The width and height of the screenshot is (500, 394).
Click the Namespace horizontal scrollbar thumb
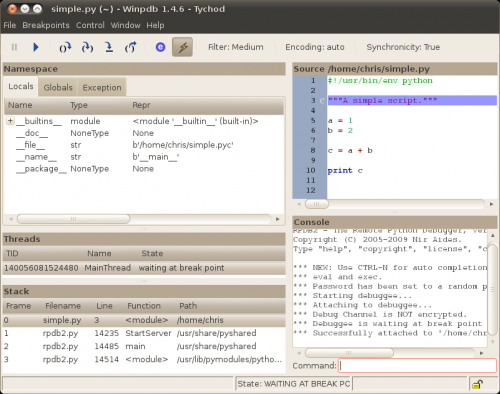(73, 219)
